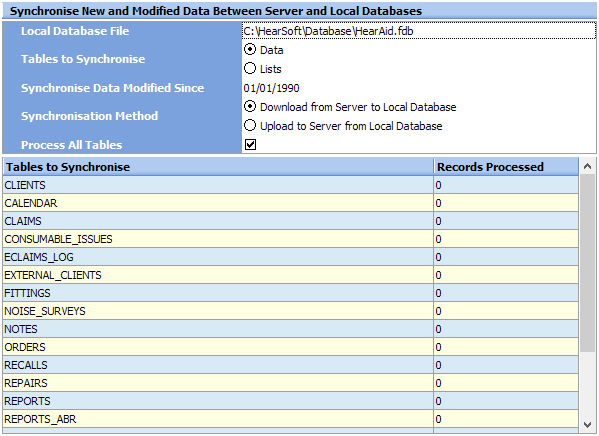Uncheck the Process All Tables checkbox
Screen dimensions: 599x436
point(250,145)
